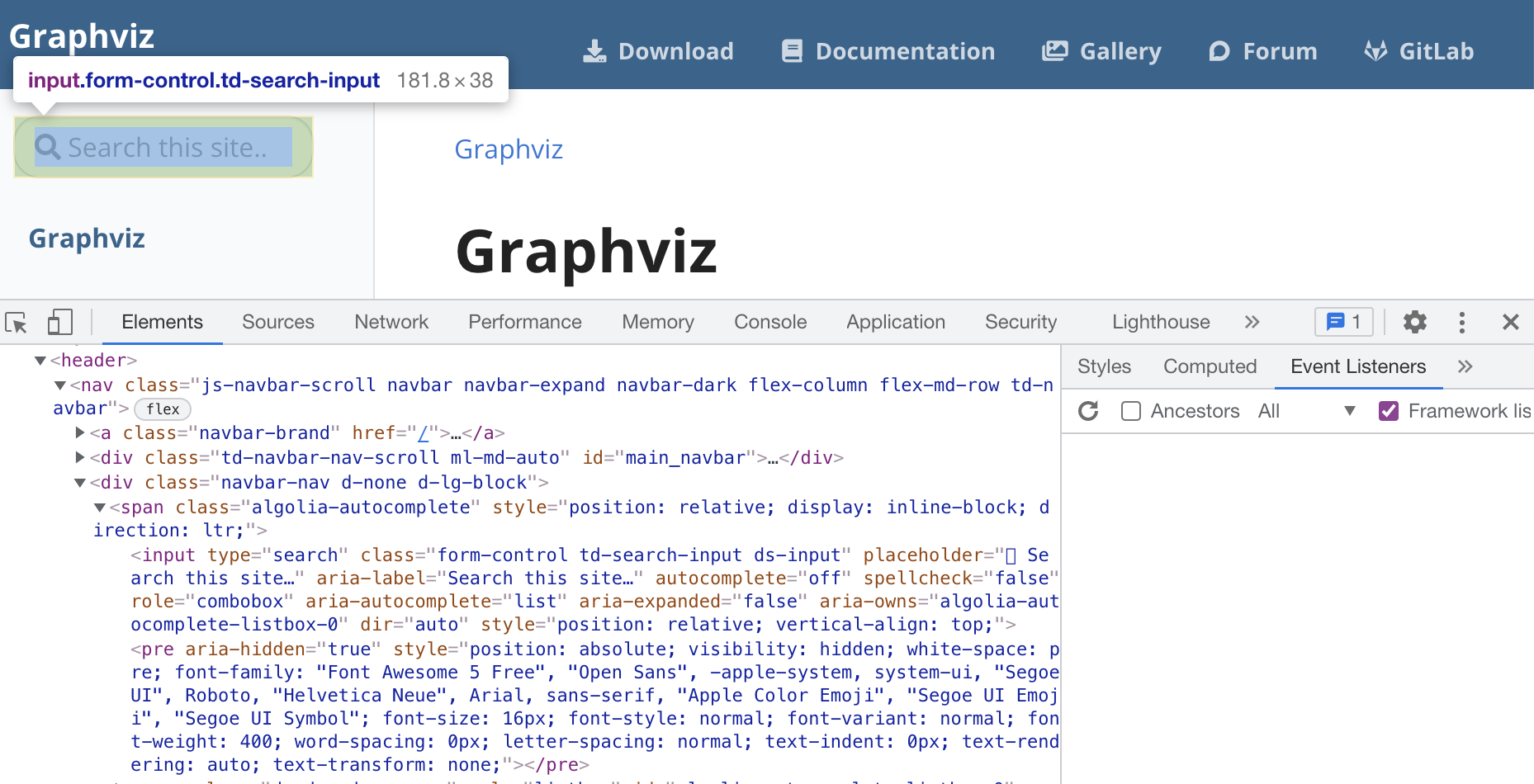Click the flex badge on the nav element

pyautogui.click(x=163, y=409)
